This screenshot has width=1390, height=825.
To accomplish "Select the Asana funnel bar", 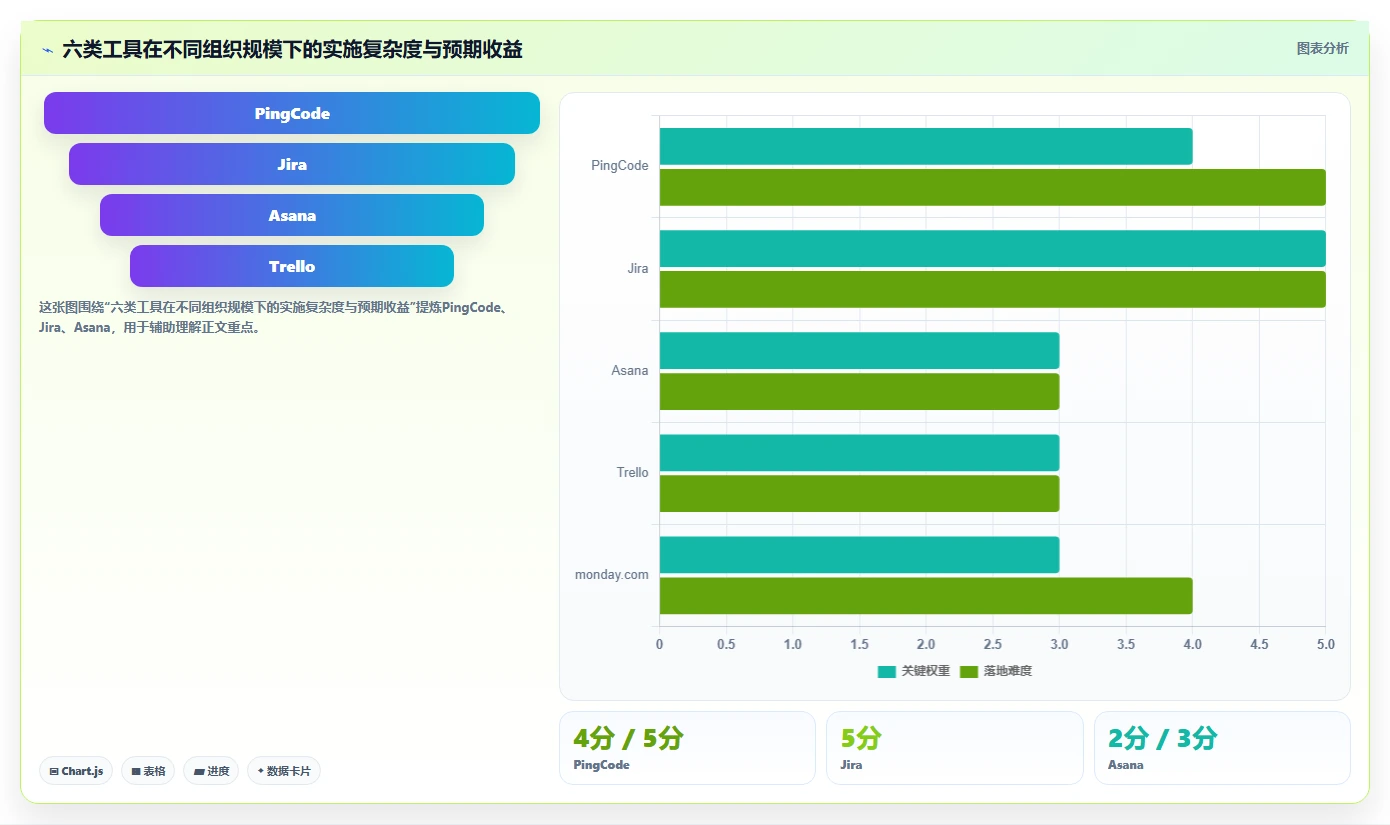I will pos(292,215).
